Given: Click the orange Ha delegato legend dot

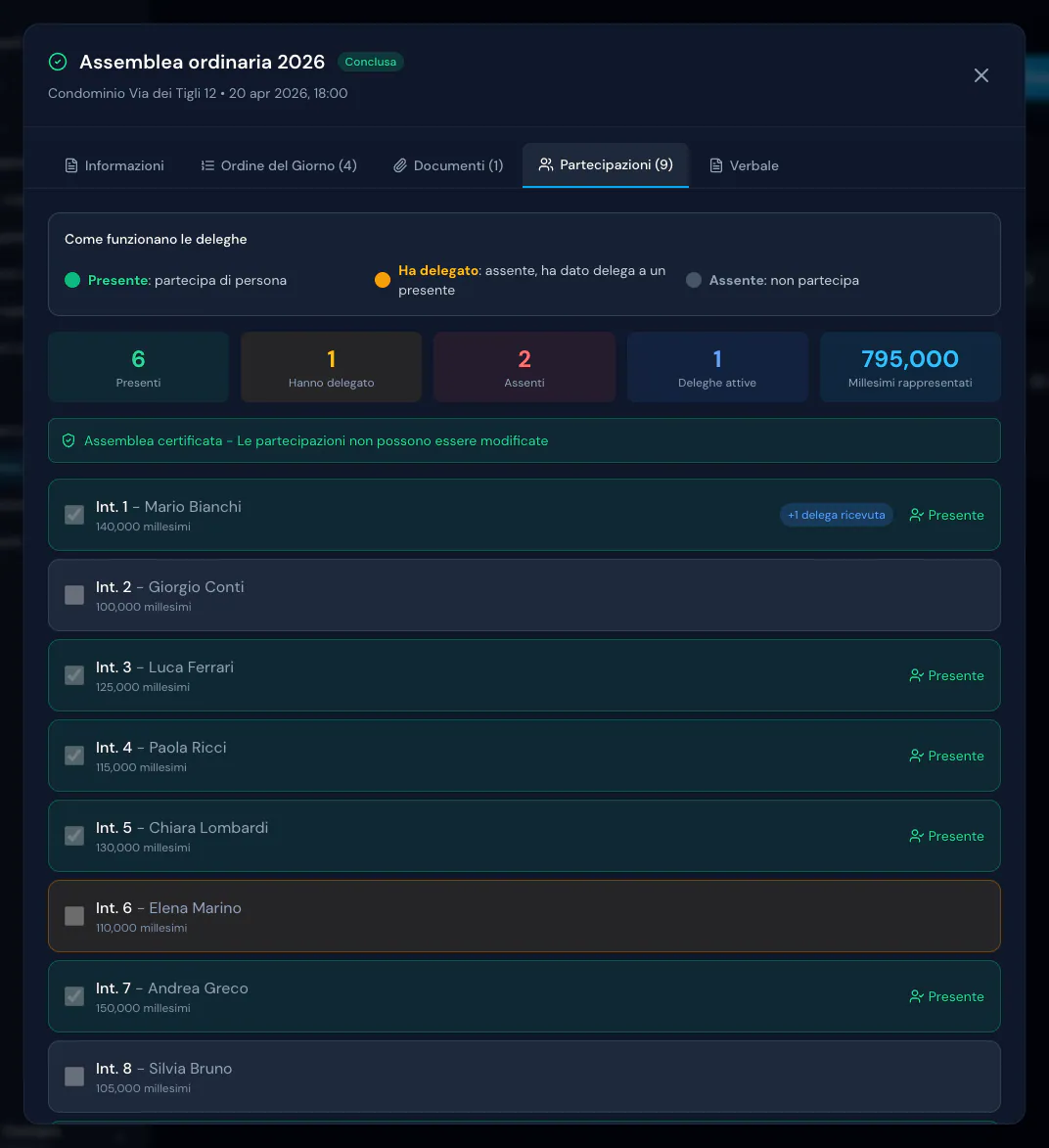Looking at the screenshot, I should tap(382, 281).
